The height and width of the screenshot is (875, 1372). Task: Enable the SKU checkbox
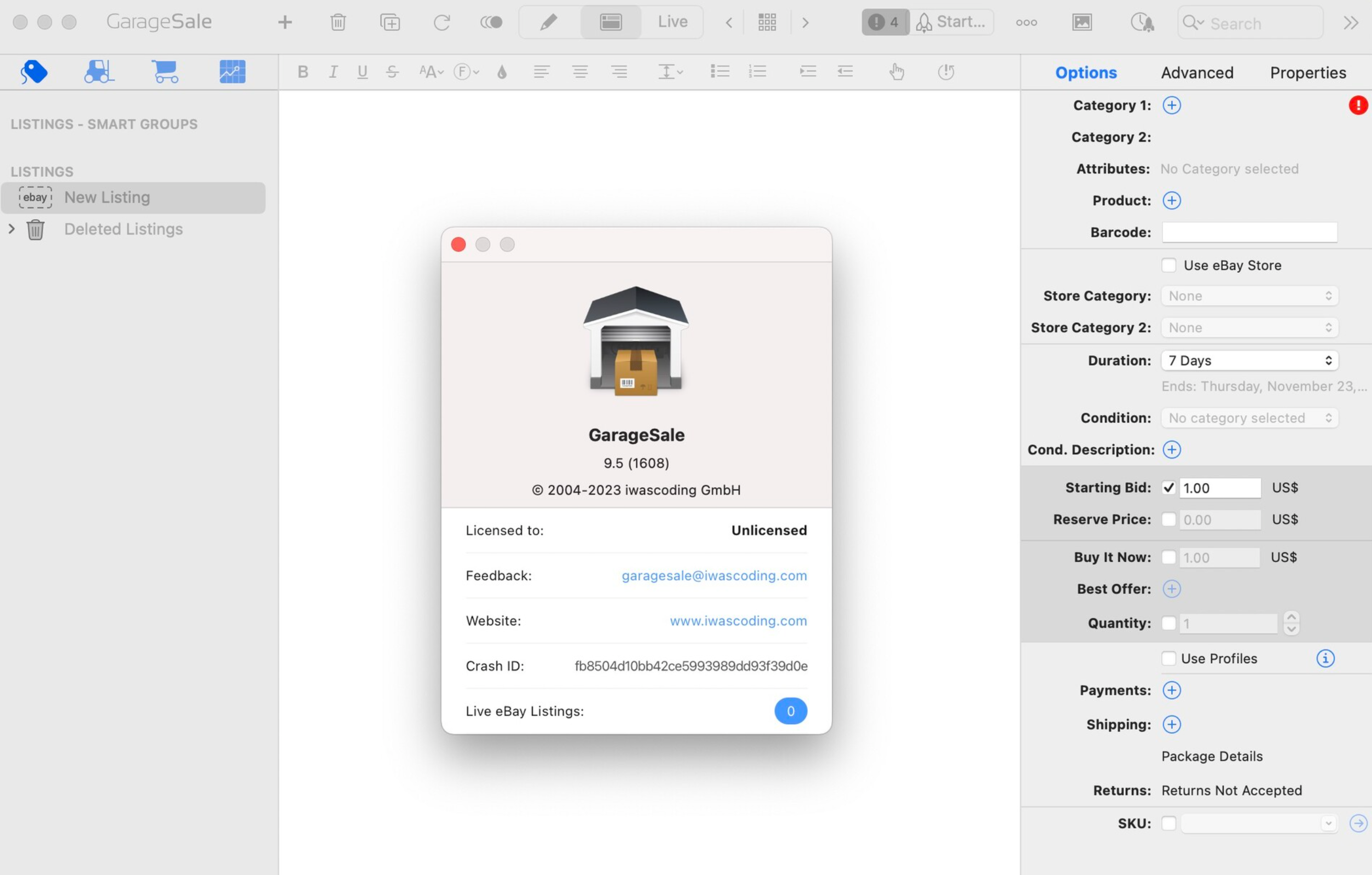[1169, 823]
